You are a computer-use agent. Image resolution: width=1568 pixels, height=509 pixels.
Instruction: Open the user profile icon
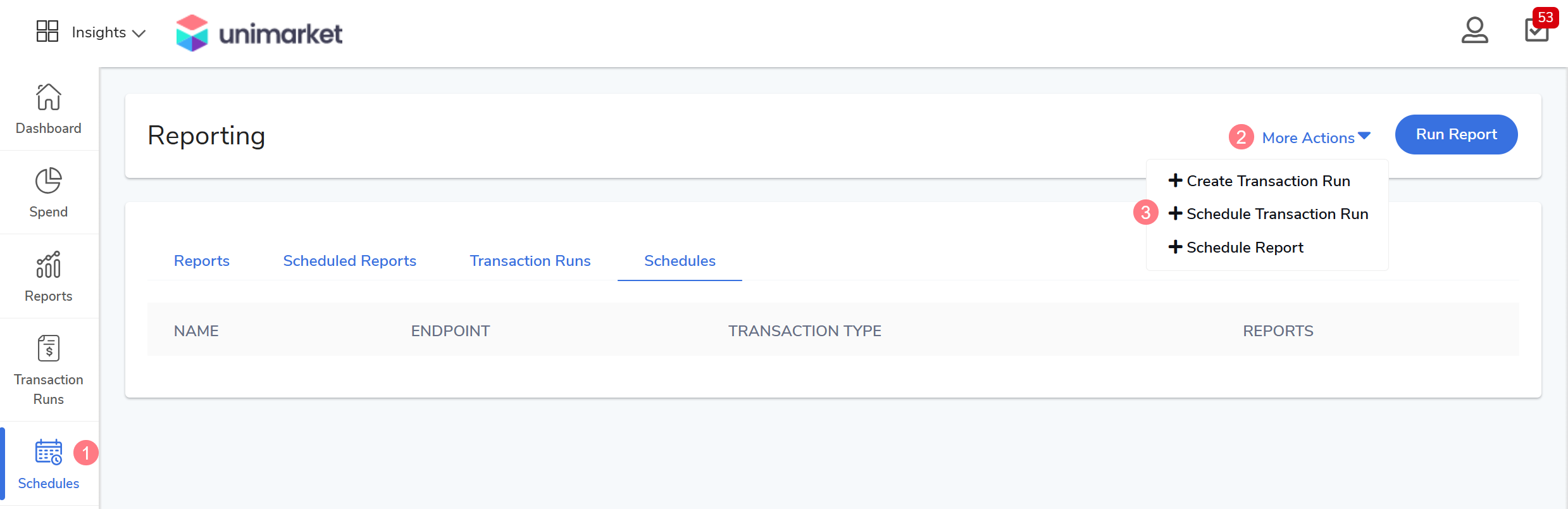coord(1474,30)
